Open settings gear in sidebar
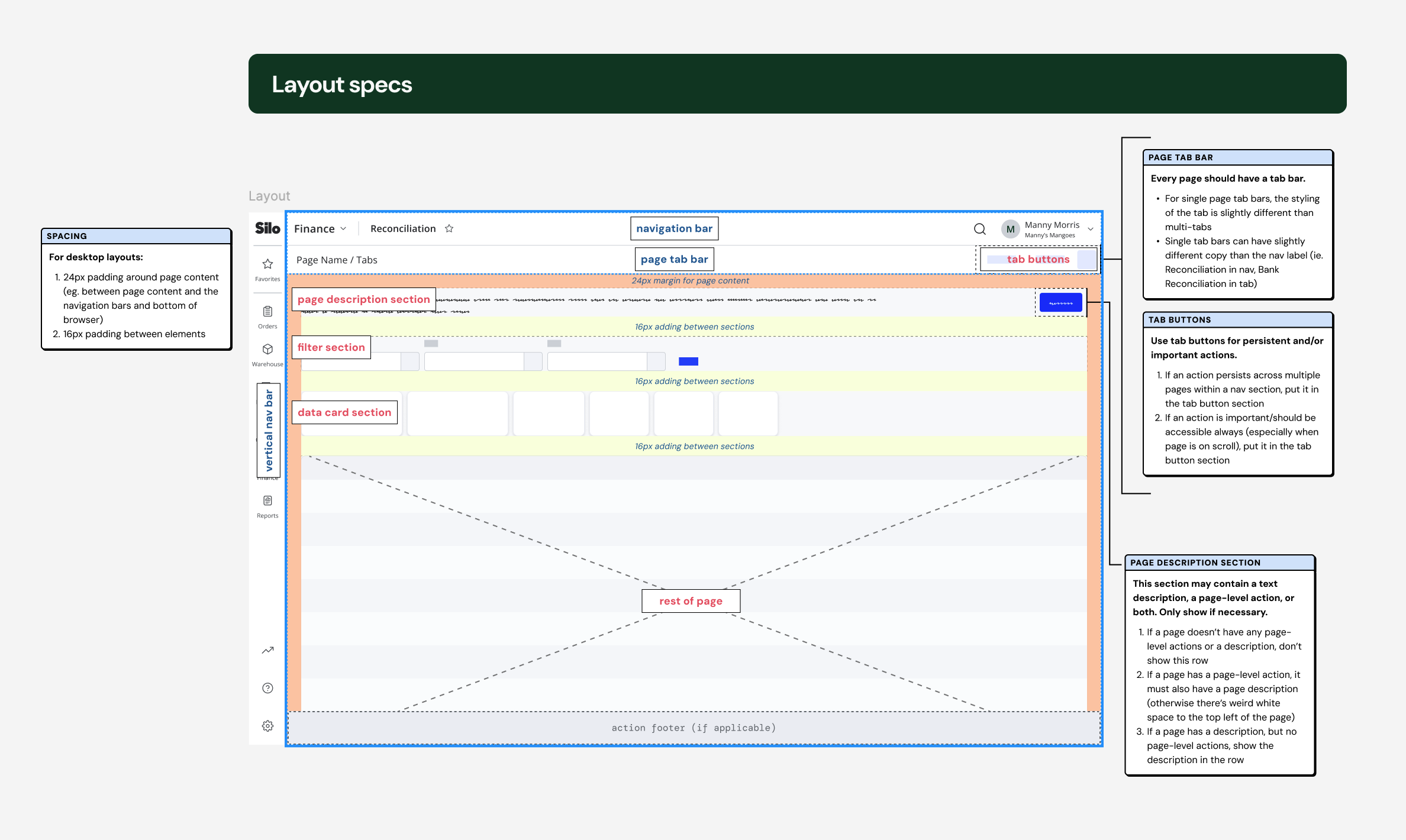 click(x=267, y=726)
